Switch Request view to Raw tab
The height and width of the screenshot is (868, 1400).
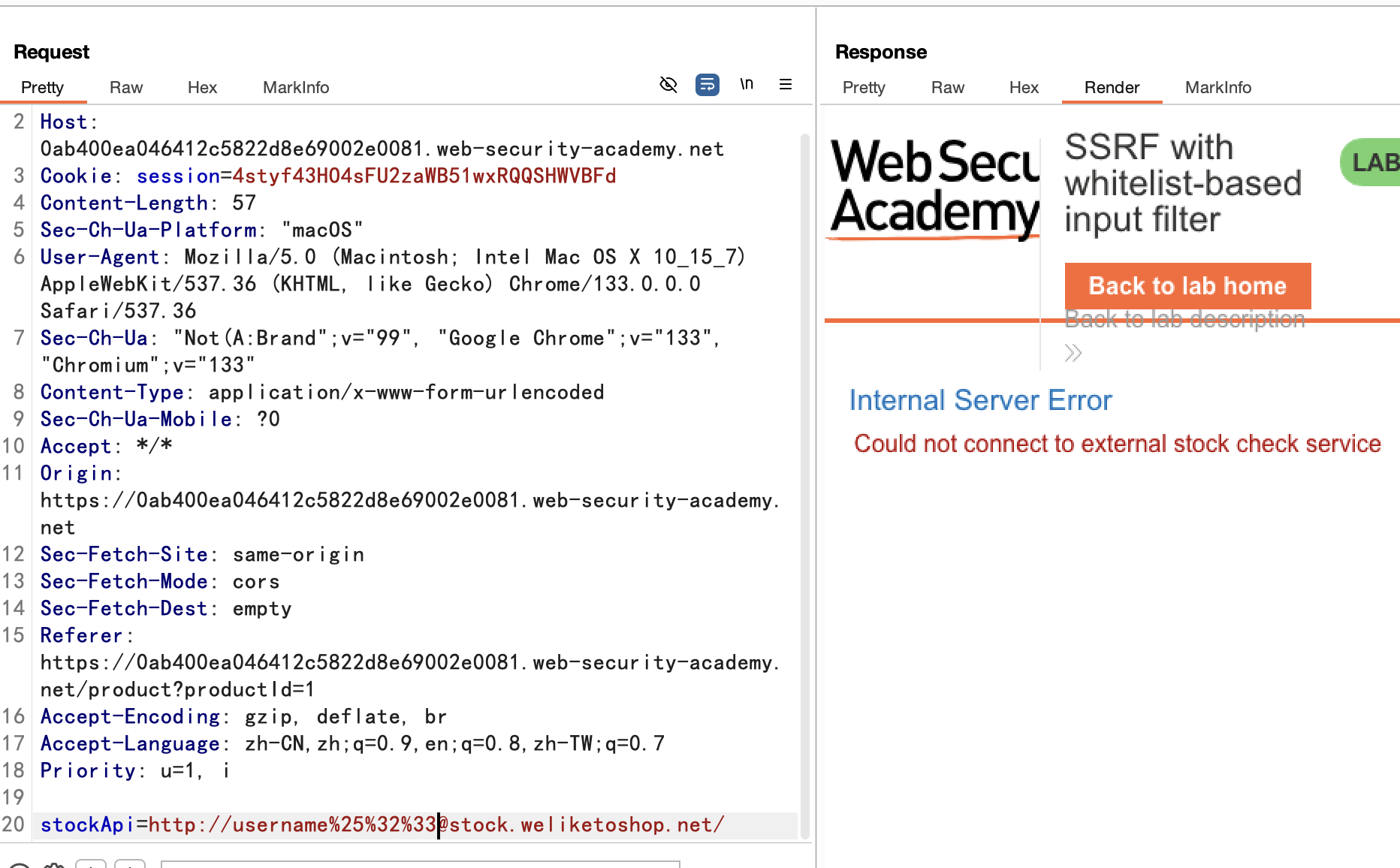(126, 88)
